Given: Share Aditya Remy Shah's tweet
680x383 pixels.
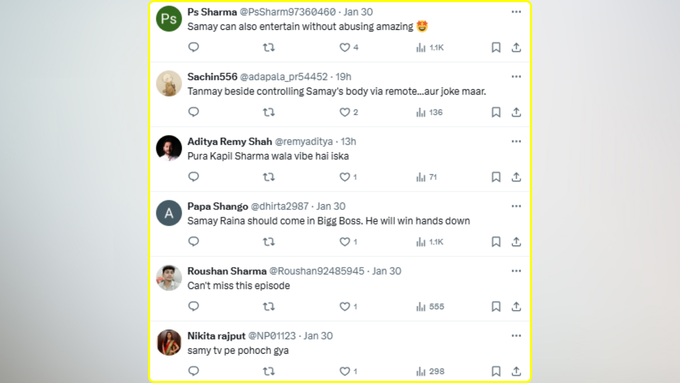Looking at the screenshot, I should [516, 177].
